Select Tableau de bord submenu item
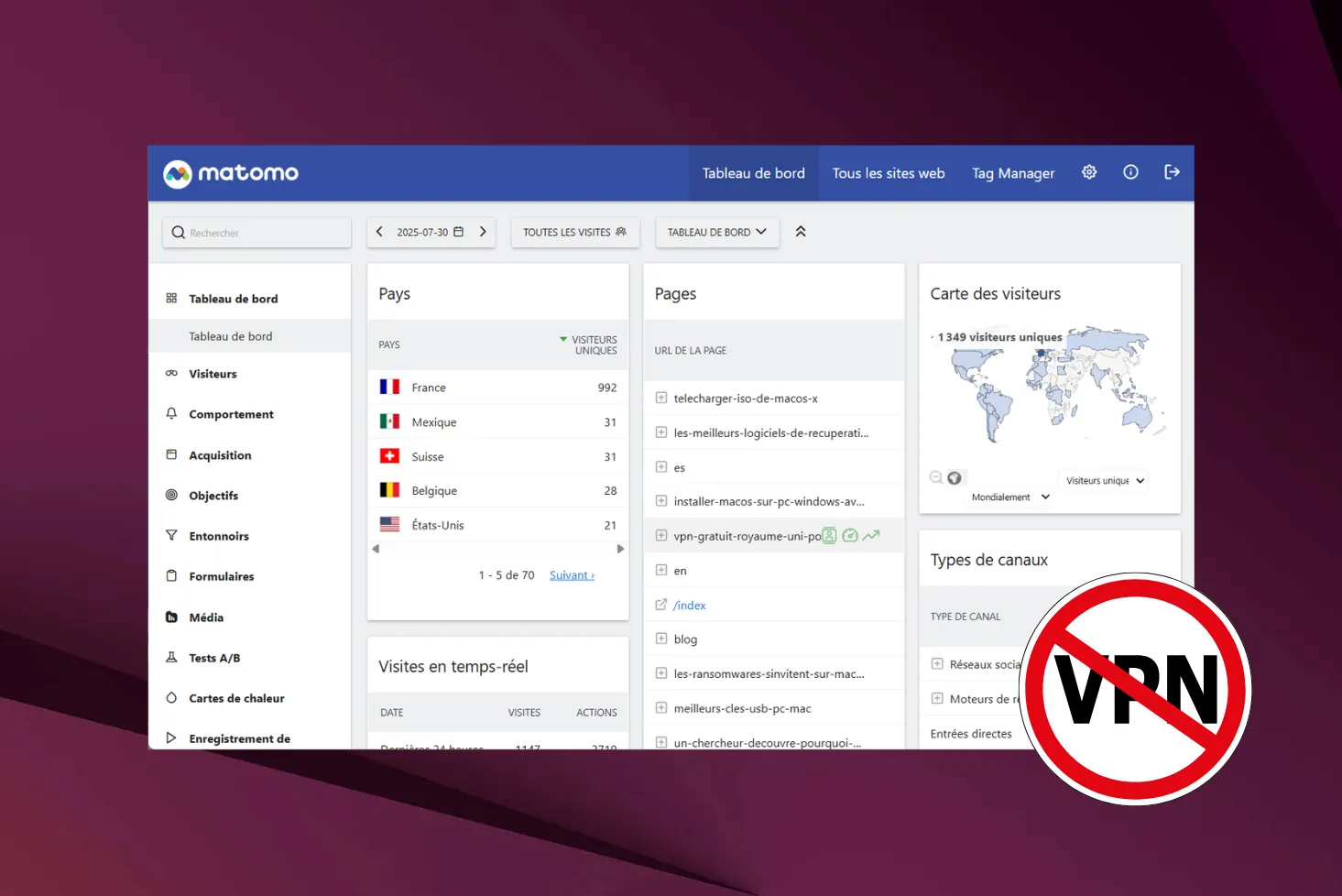The height and width of the screenshot is (896, 1342). click(x=249, y=336)
